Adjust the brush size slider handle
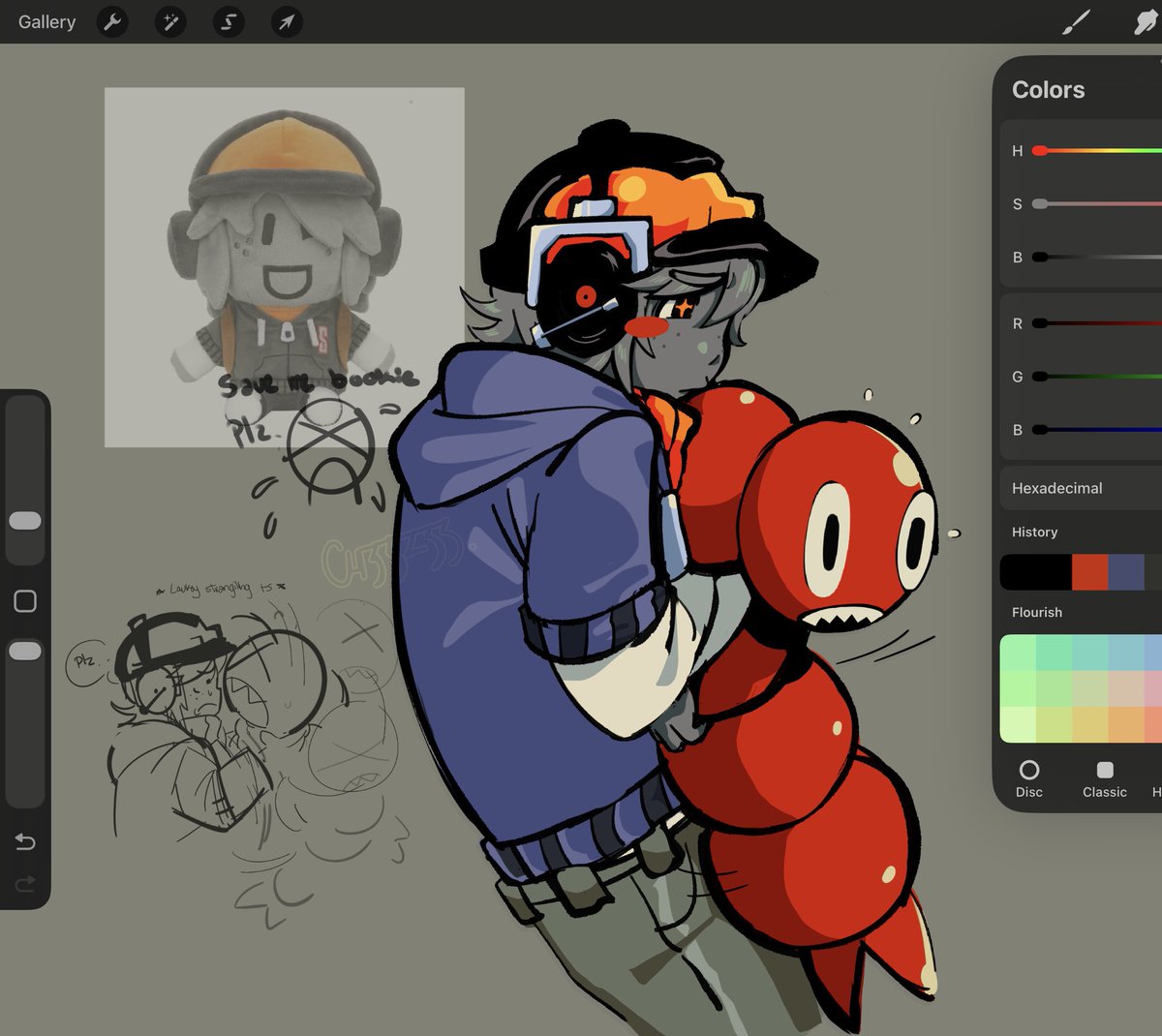1162x1036 pixels. (25, 521)
